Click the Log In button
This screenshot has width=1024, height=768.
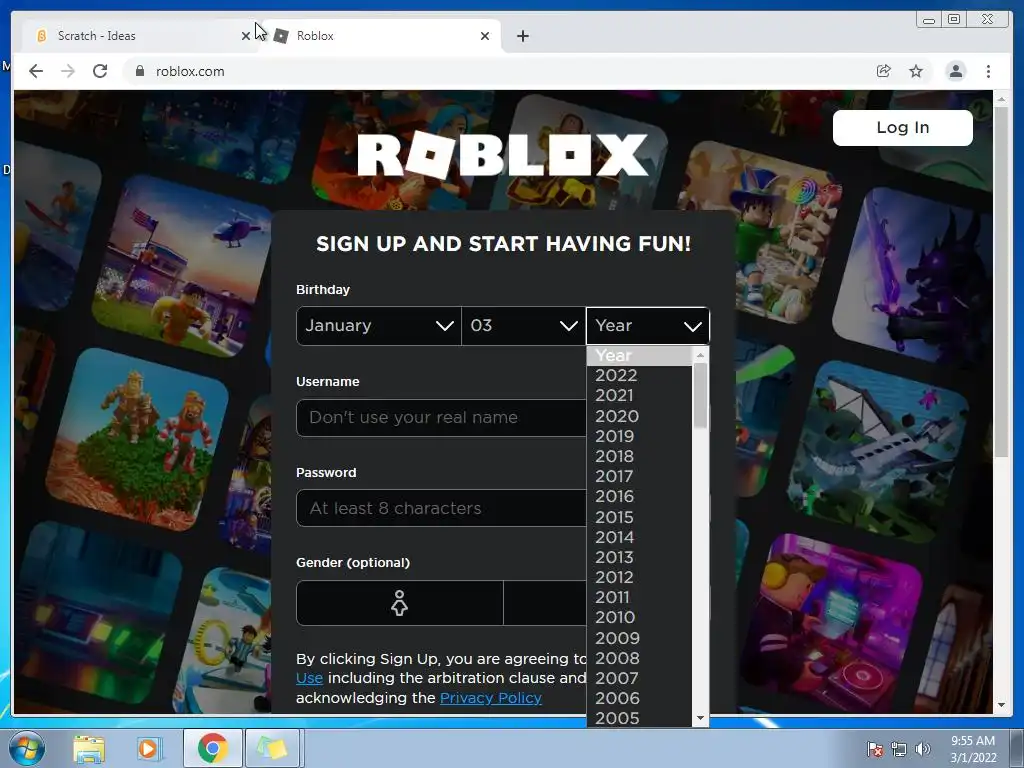click(903, 127)
